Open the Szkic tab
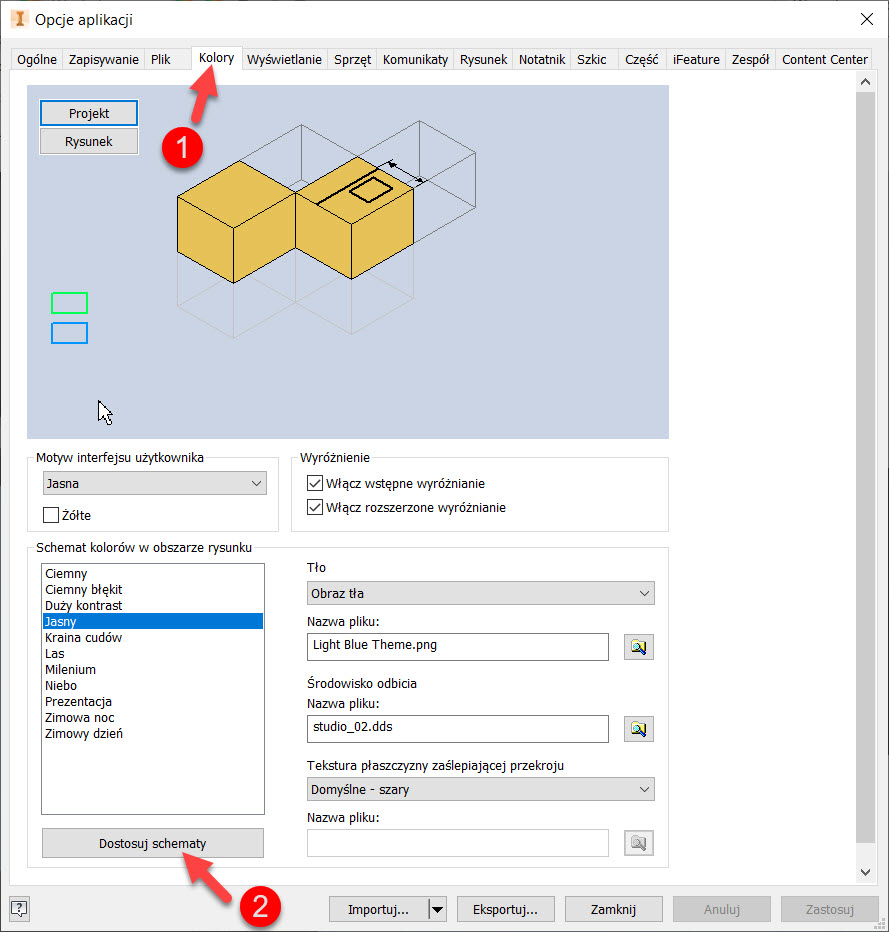This screenshot has width=889, height=932. click(592, 59)
